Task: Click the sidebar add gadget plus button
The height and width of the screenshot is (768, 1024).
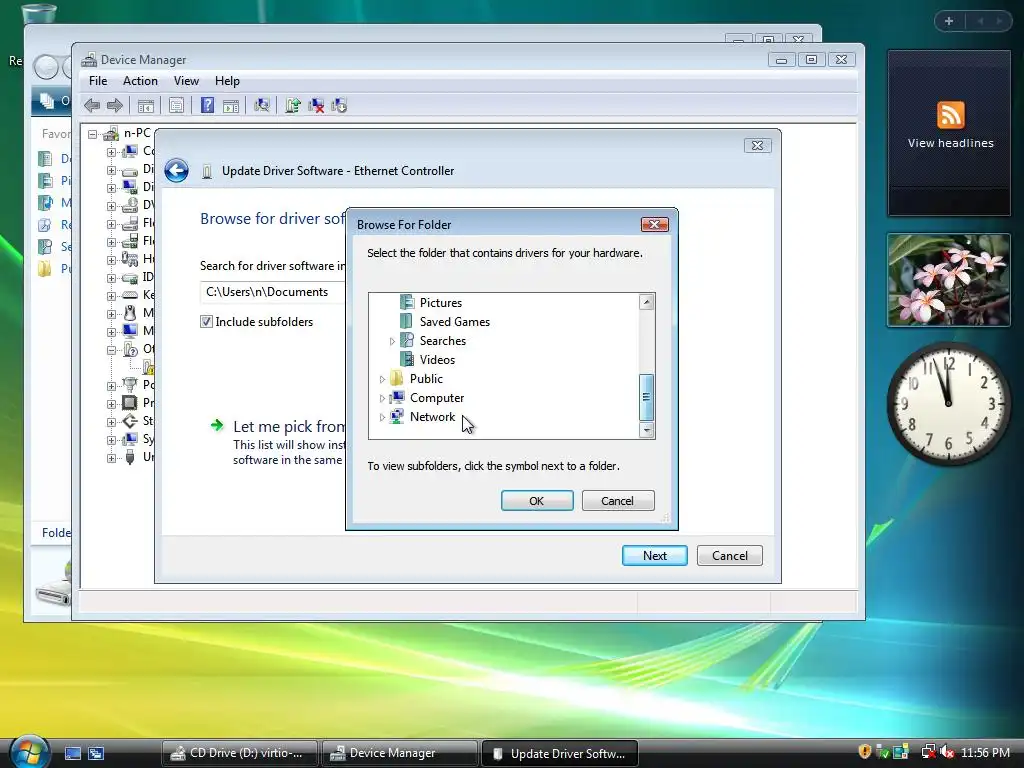Action: 949,21
